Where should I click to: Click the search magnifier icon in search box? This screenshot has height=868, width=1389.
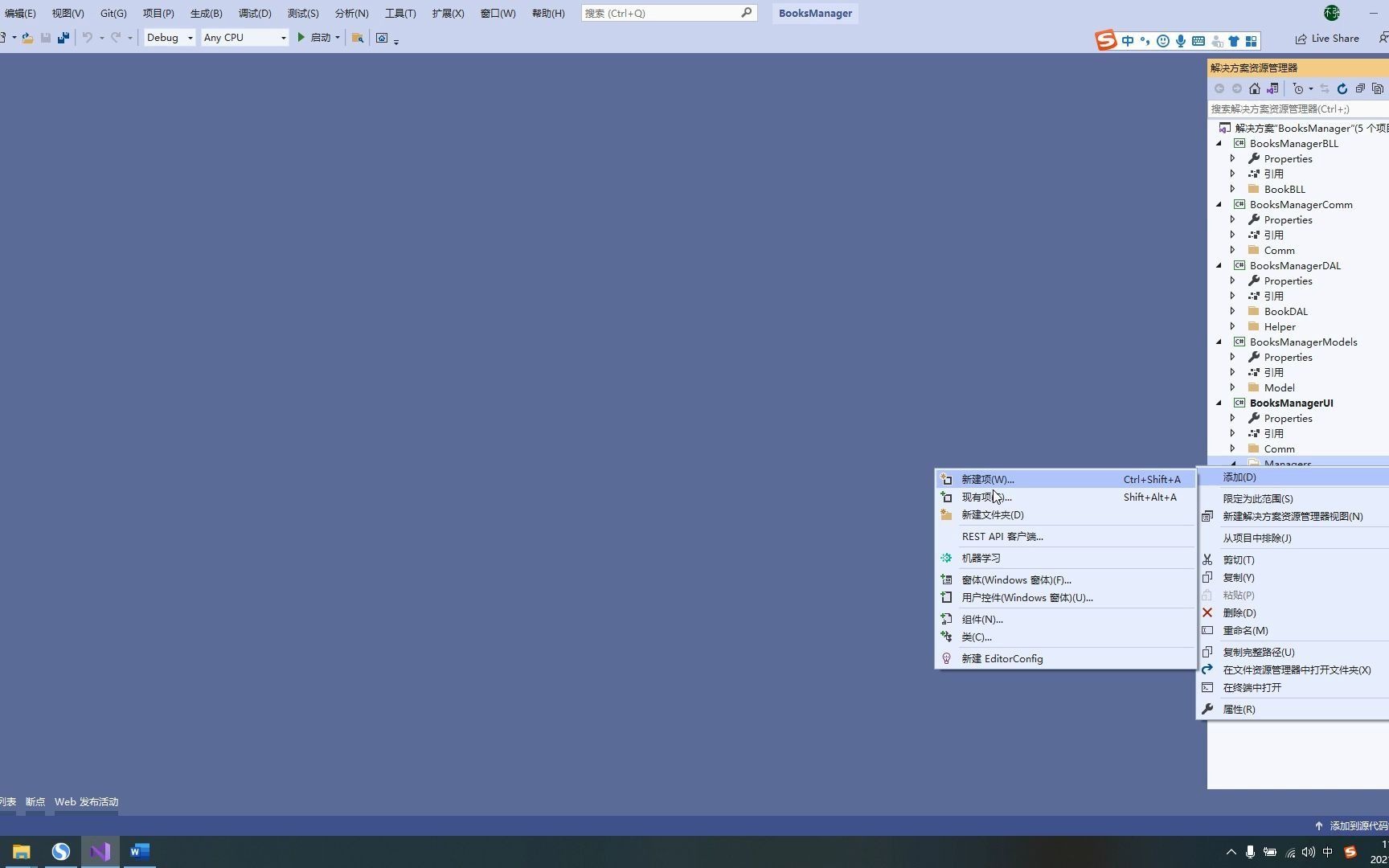(746, 13)
